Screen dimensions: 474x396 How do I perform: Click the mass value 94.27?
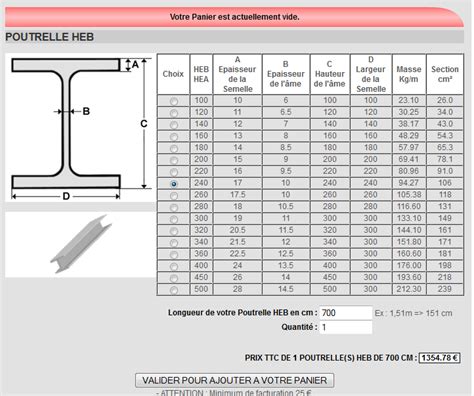[409, 183]
